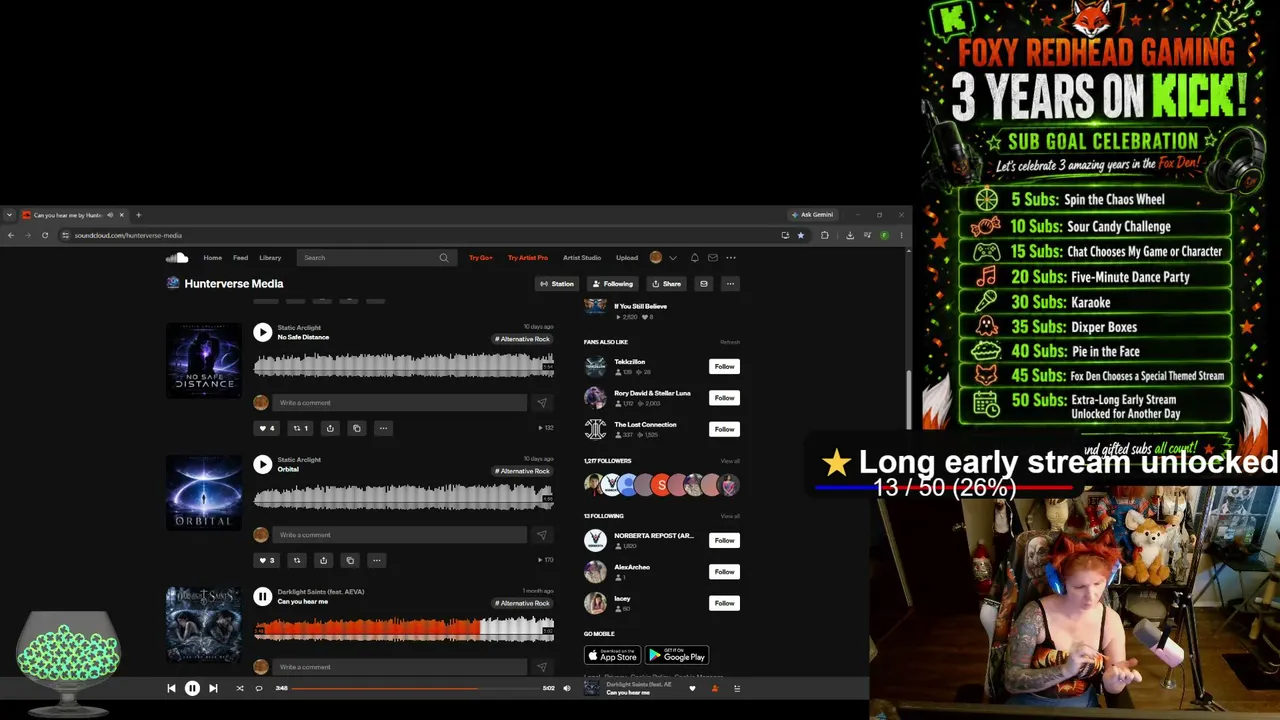Toggle following artist in the player bar
The height and width of the screenshot is (720, 1280).
(714, 688)
